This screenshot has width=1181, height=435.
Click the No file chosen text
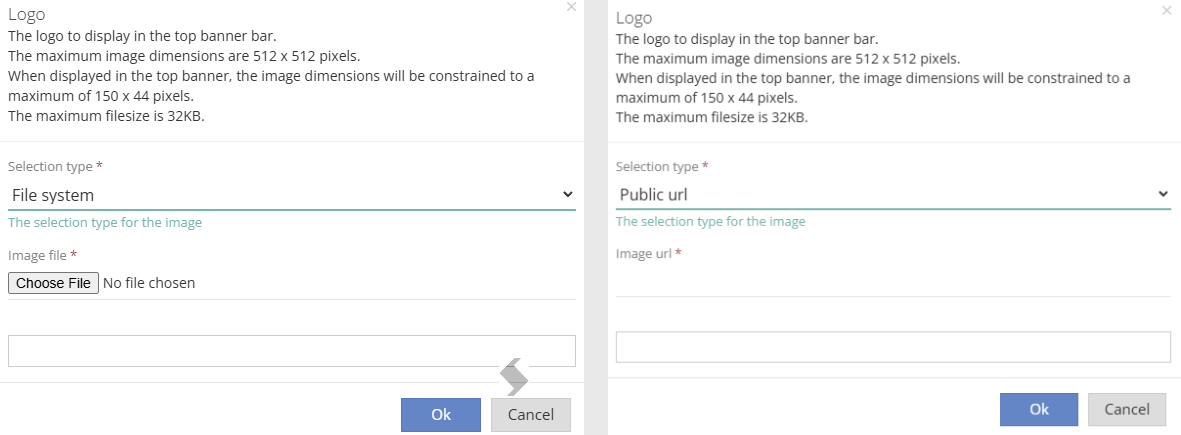[149, 283]
